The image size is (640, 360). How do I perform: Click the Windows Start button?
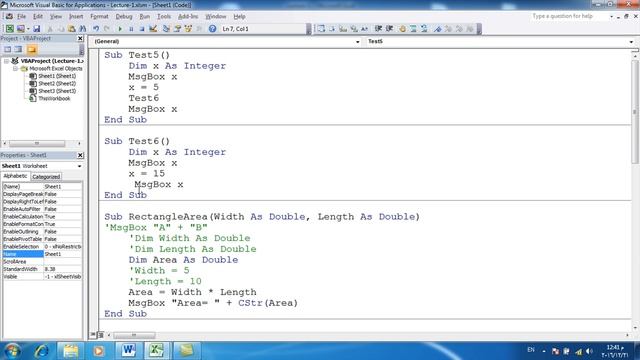(x=12, y=351)
